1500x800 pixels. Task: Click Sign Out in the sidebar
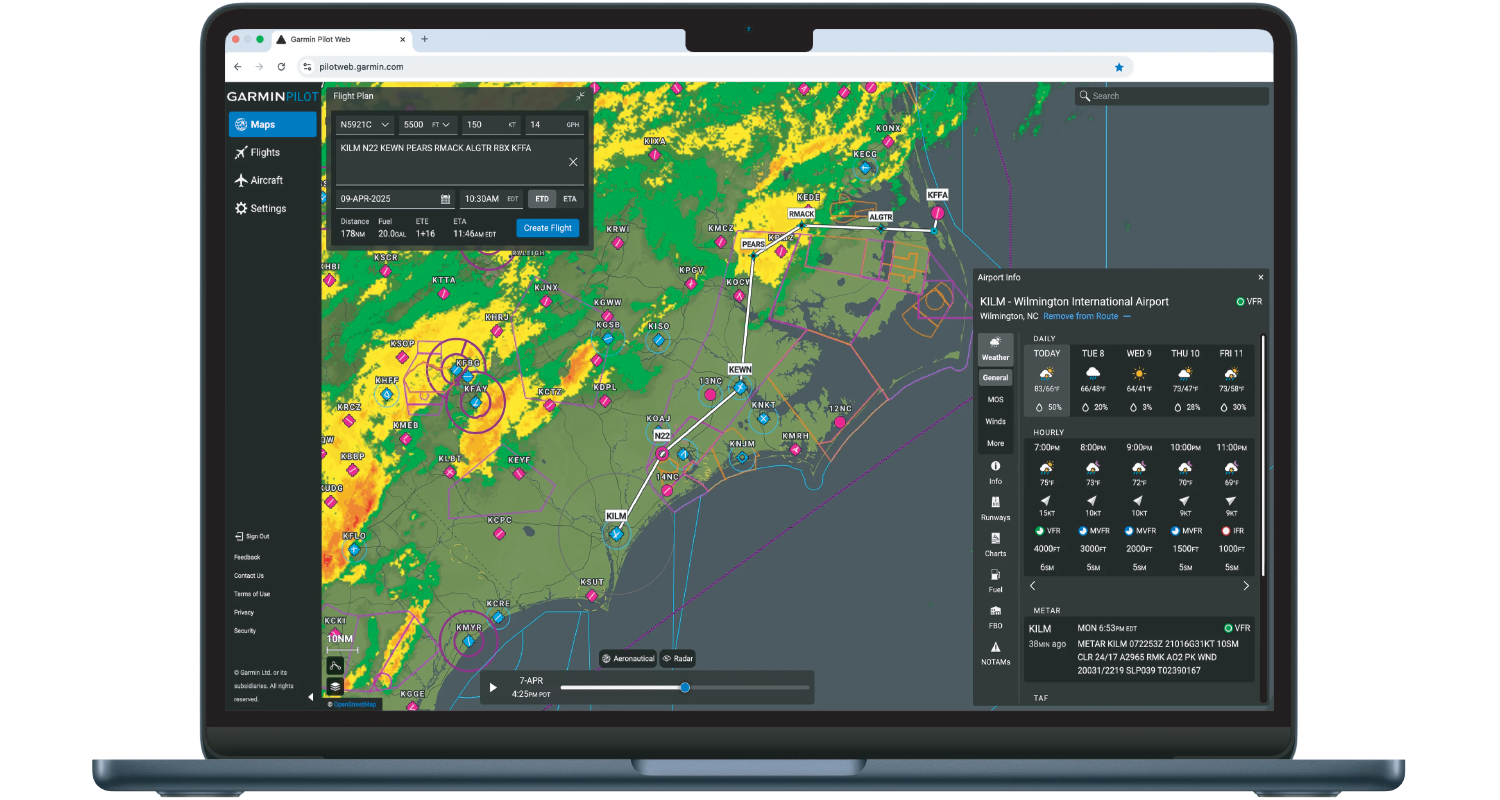coord(252,537)
